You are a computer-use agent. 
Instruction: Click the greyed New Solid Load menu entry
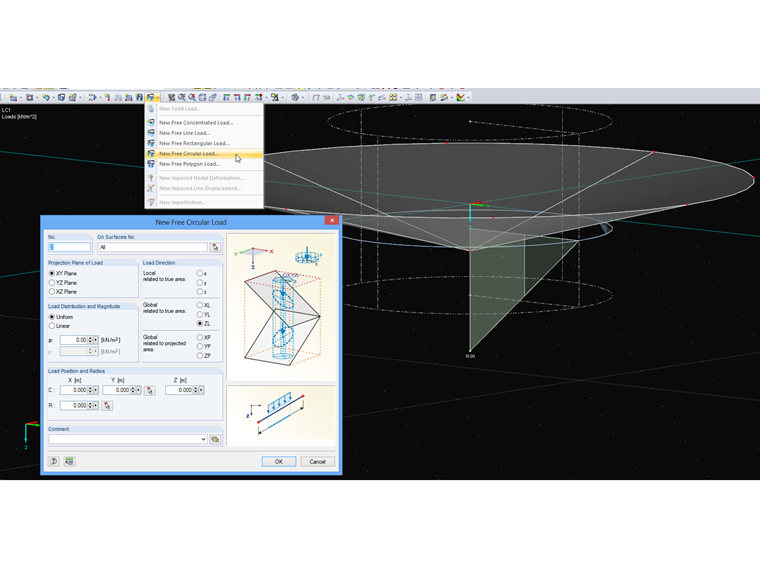(x=204, y=109)
